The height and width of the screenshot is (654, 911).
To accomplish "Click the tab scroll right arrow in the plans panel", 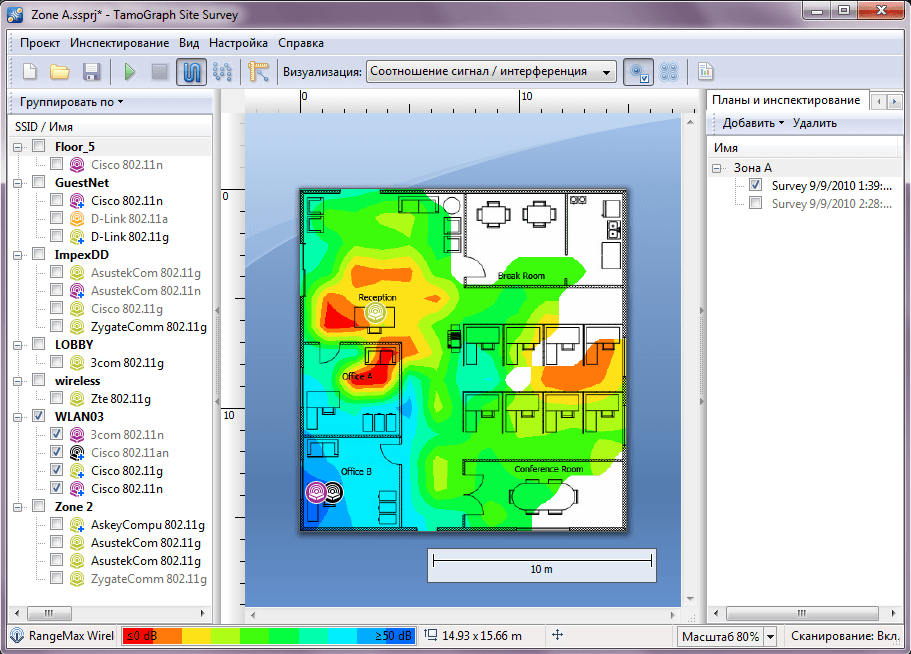I will tap(894, 101).
